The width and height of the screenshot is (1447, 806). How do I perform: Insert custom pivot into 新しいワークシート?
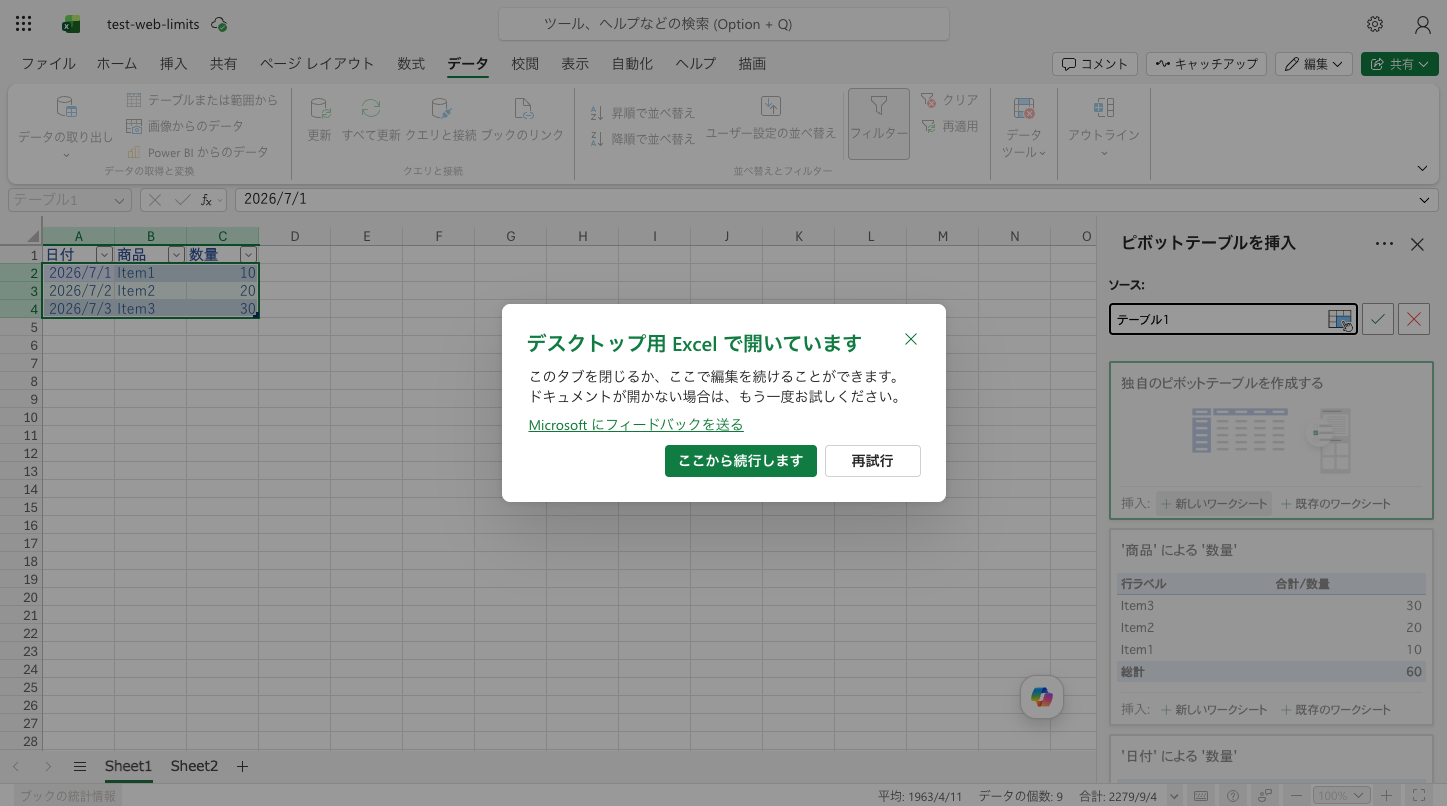point(1214,504)
